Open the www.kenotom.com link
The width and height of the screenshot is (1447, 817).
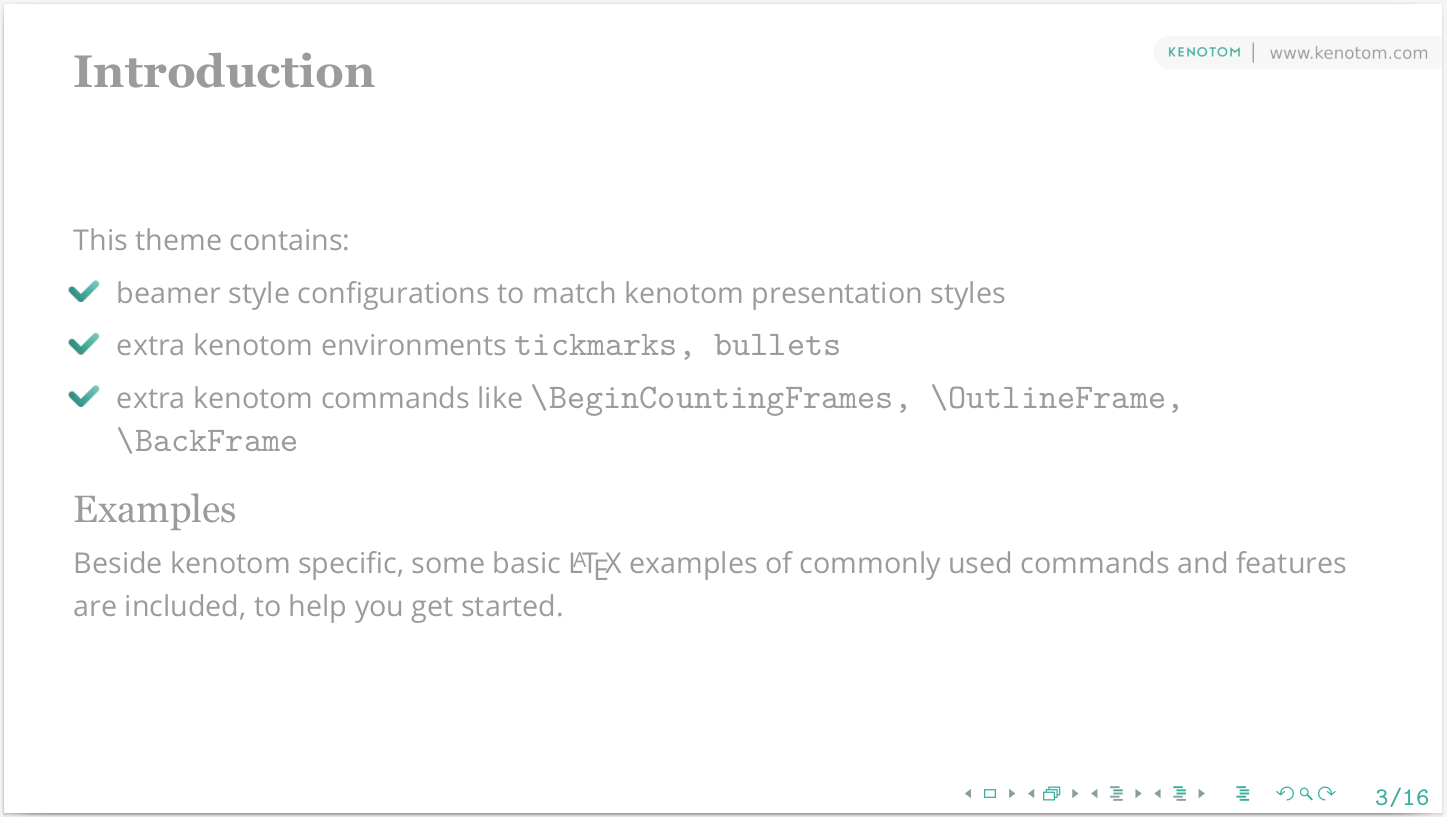pyautogui.click(x=1348, y=53)
